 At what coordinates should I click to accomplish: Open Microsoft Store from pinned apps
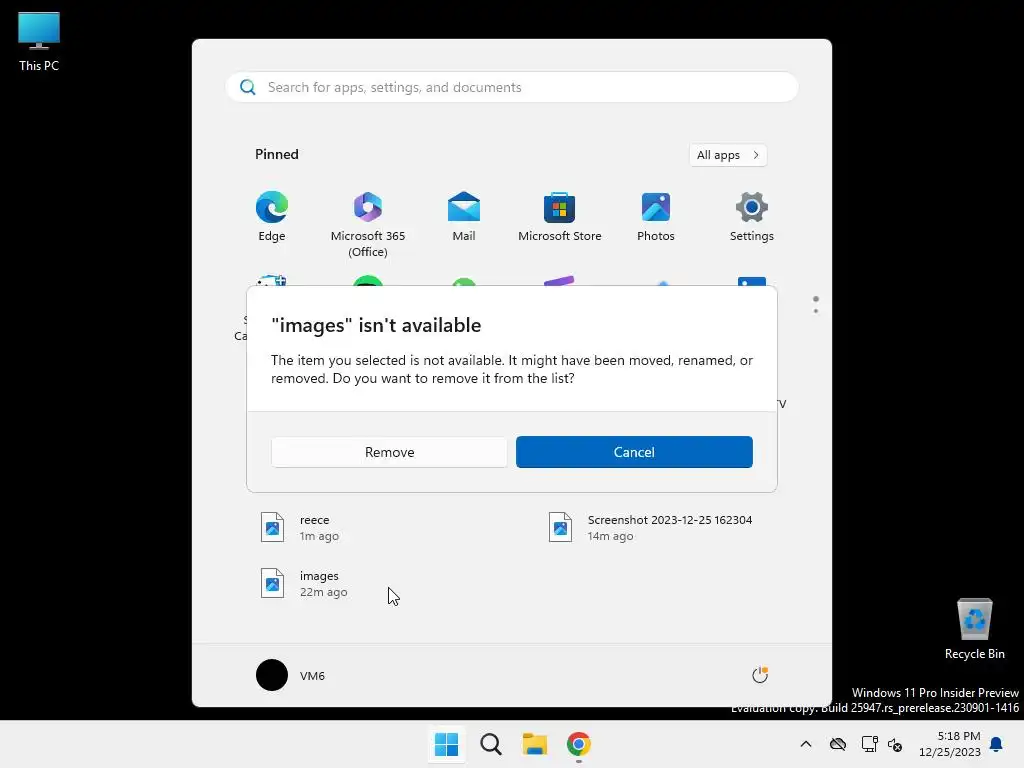point(560,217)
